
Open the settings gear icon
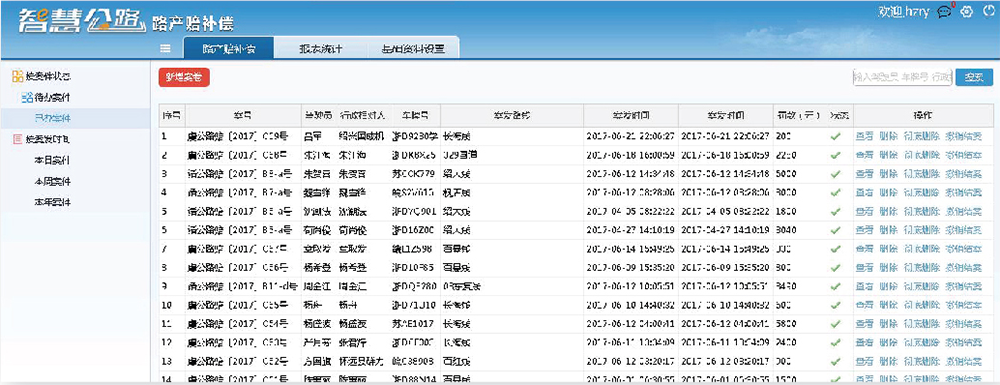967,11
